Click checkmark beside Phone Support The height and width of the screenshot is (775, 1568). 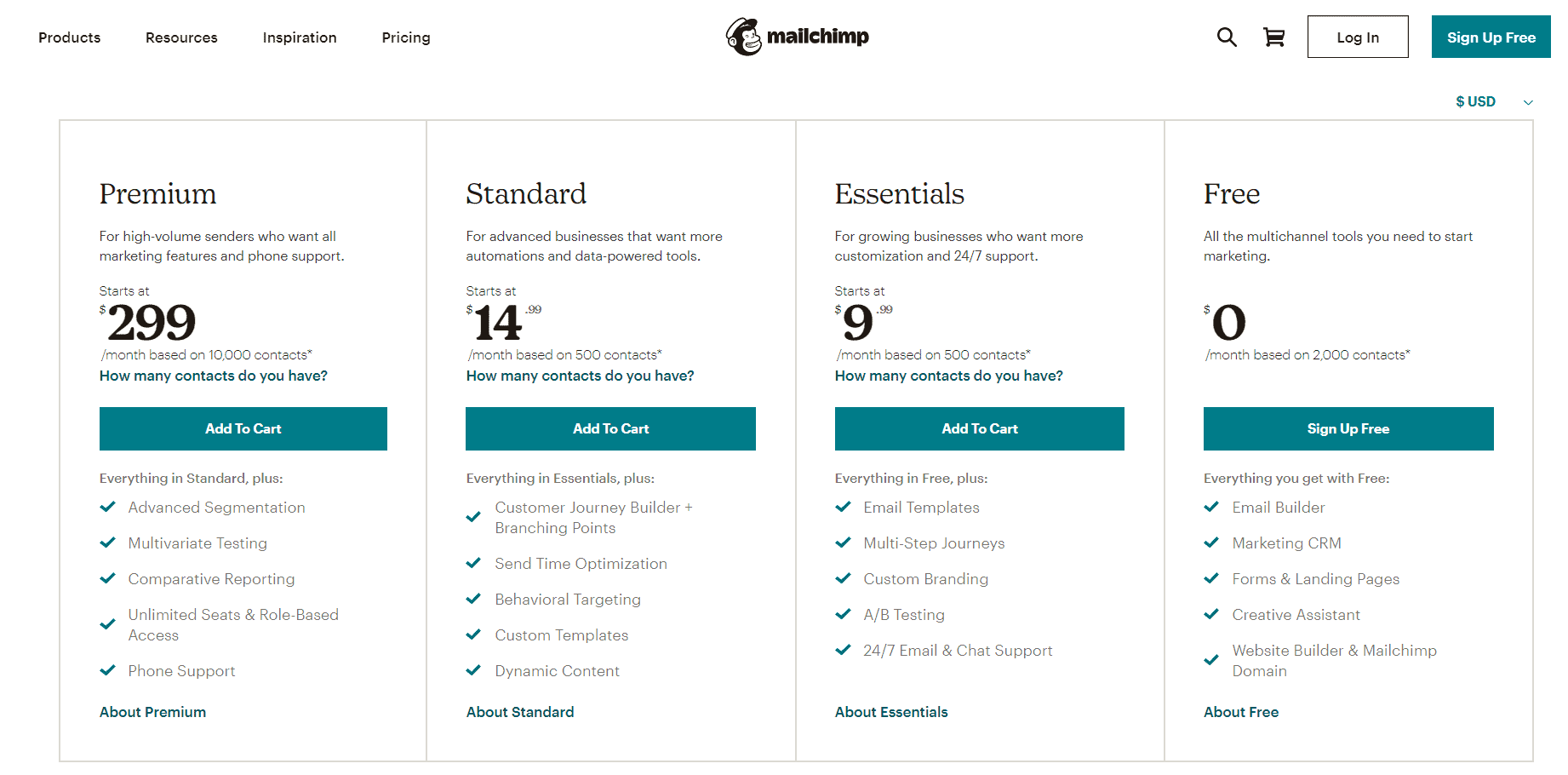click(108, 670)
